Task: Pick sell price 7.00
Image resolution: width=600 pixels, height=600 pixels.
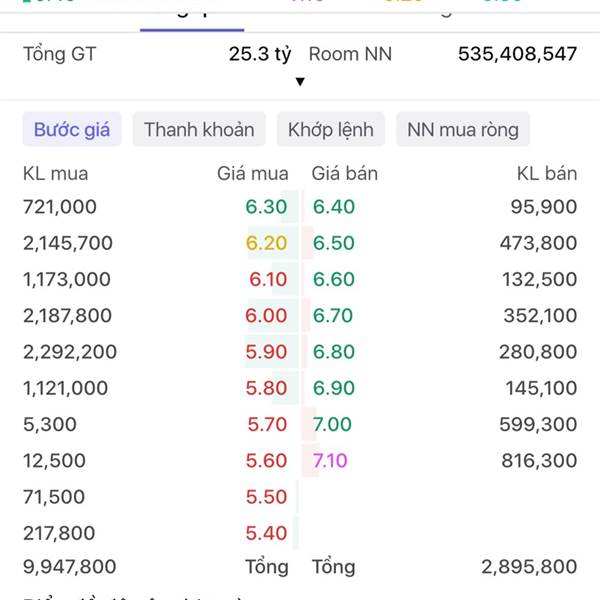Action: (332, 424)
